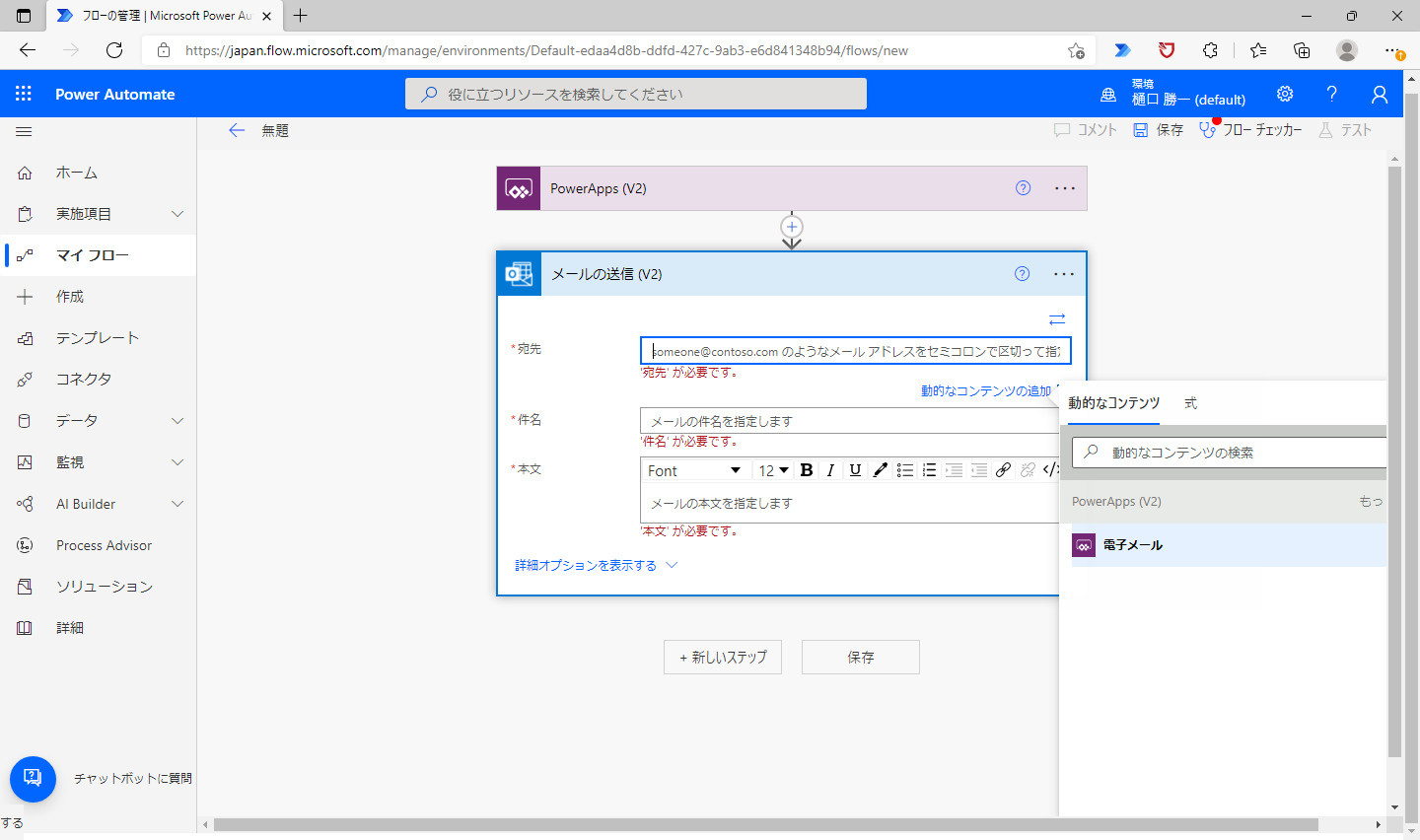Viewport: 1420px width, 840px height.
Task: Expand the 実施項目 navigation group
Action: [177, 214]
